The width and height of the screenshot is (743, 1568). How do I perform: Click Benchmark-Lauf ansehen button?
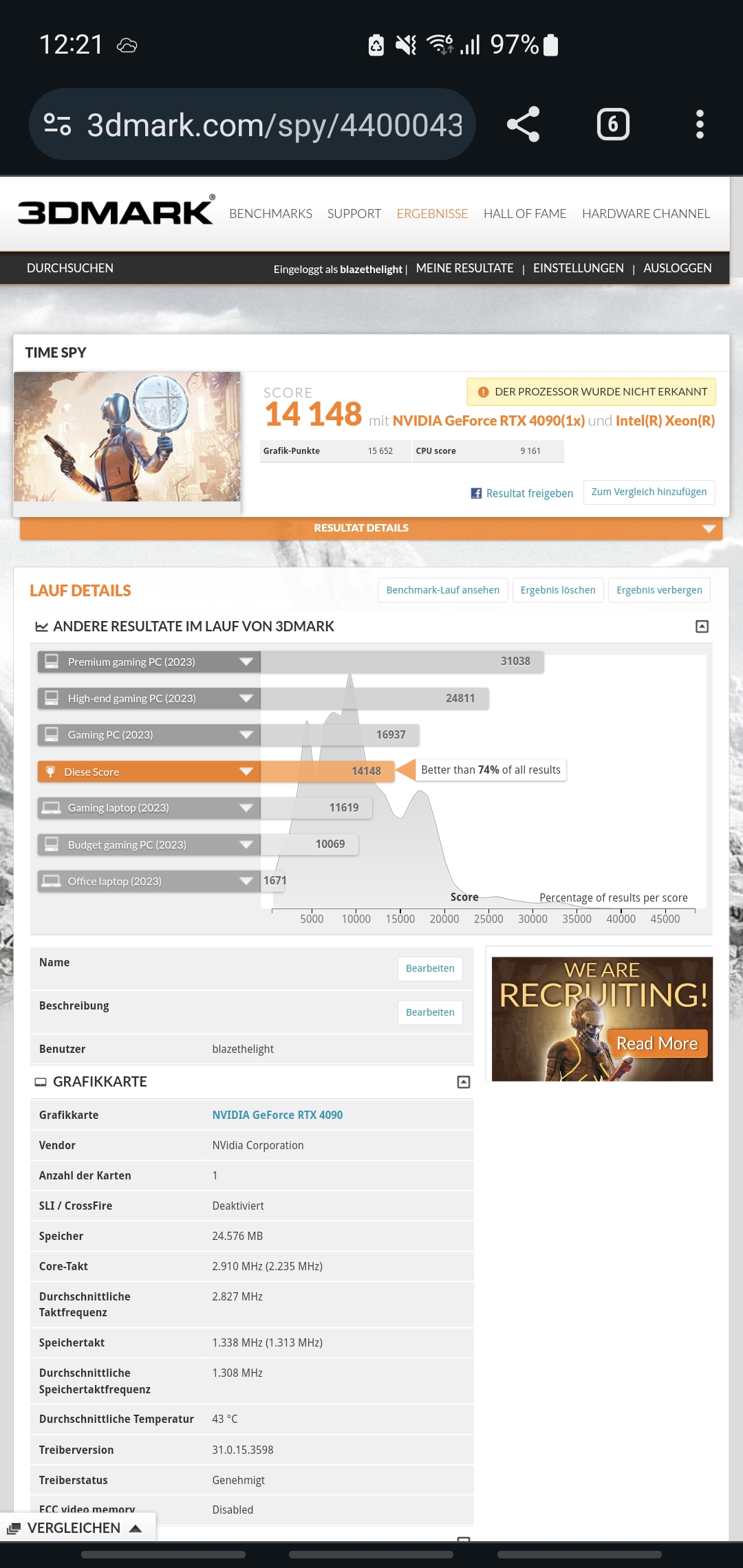click(443, 590)
